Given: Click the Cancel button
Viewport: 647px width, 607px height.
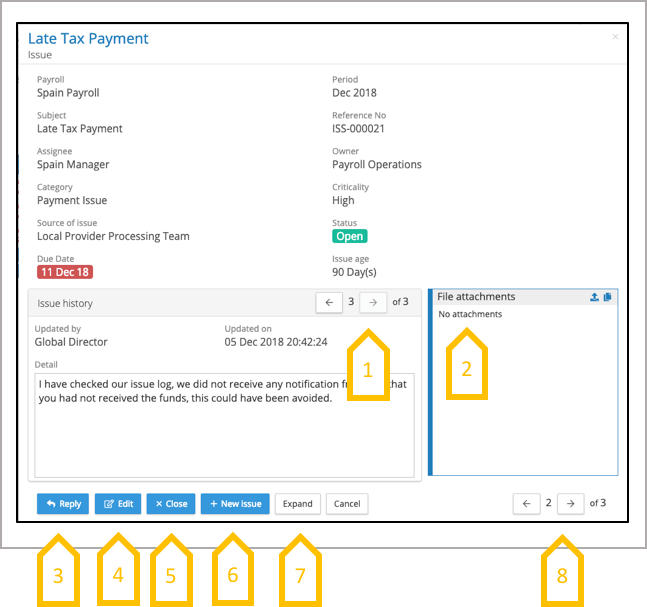Looking at the screenshot, I should click(x=347, y=504).
